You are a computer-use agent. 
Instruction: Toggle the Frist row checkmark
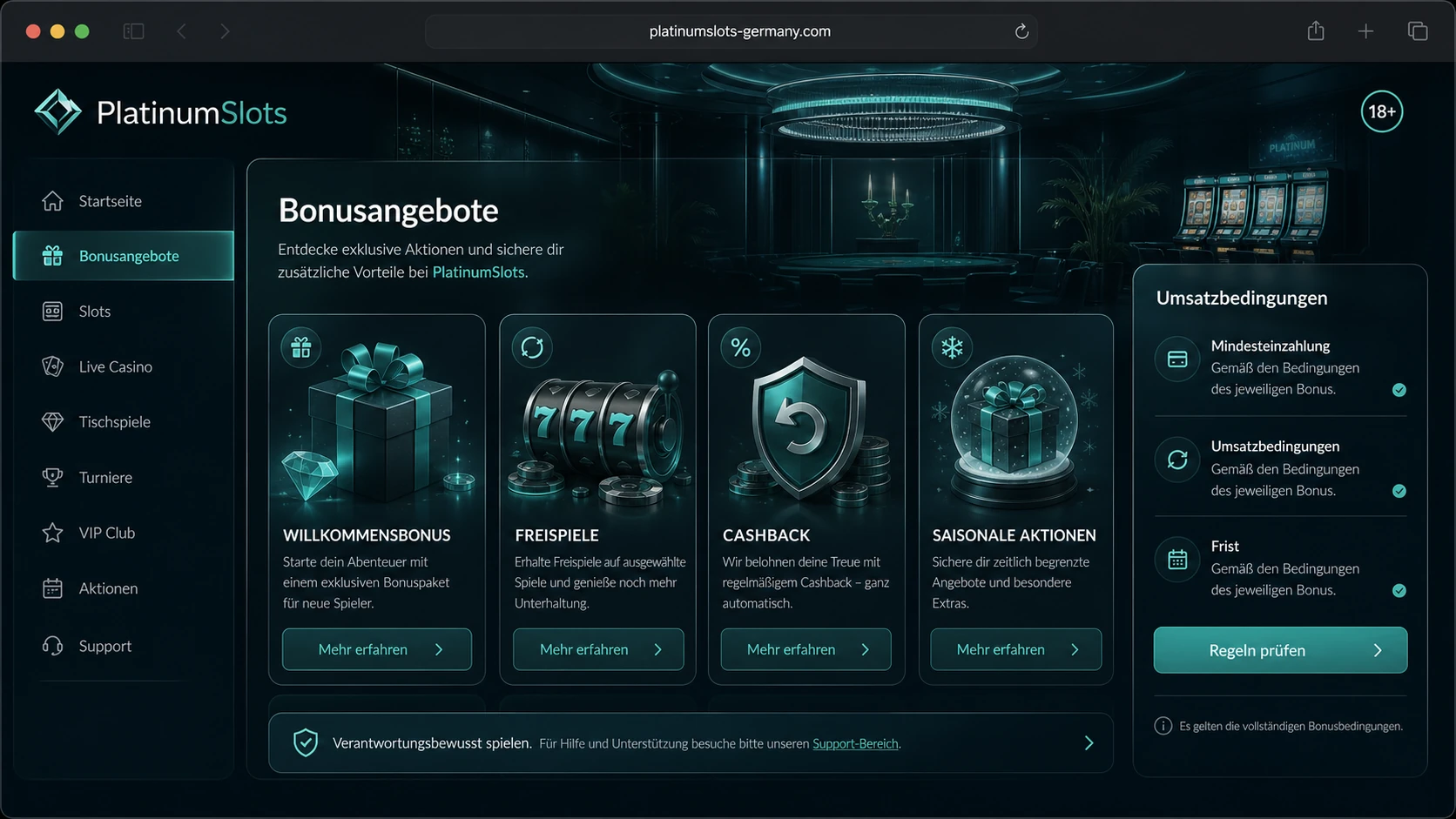[x=1399, y=591]
